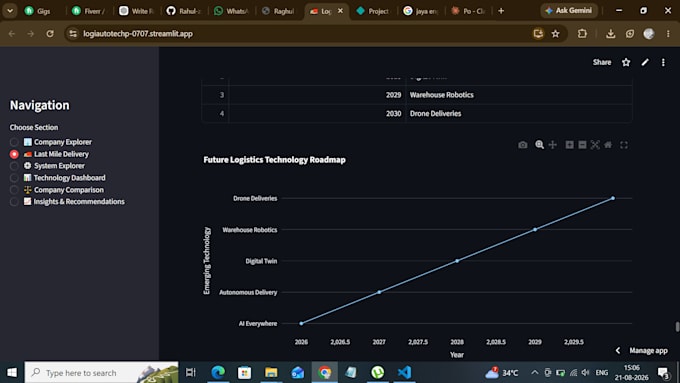Viewport: 680px width, 383px height.
Task: Favorite the Streamlit app with star icon
Action: 626,62
